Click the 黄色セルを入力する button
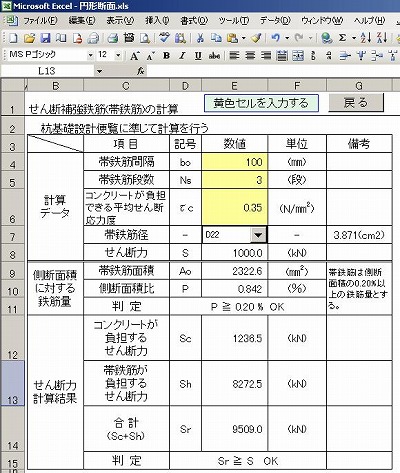This screenshot has width=400, height=473. pos(261,103)
